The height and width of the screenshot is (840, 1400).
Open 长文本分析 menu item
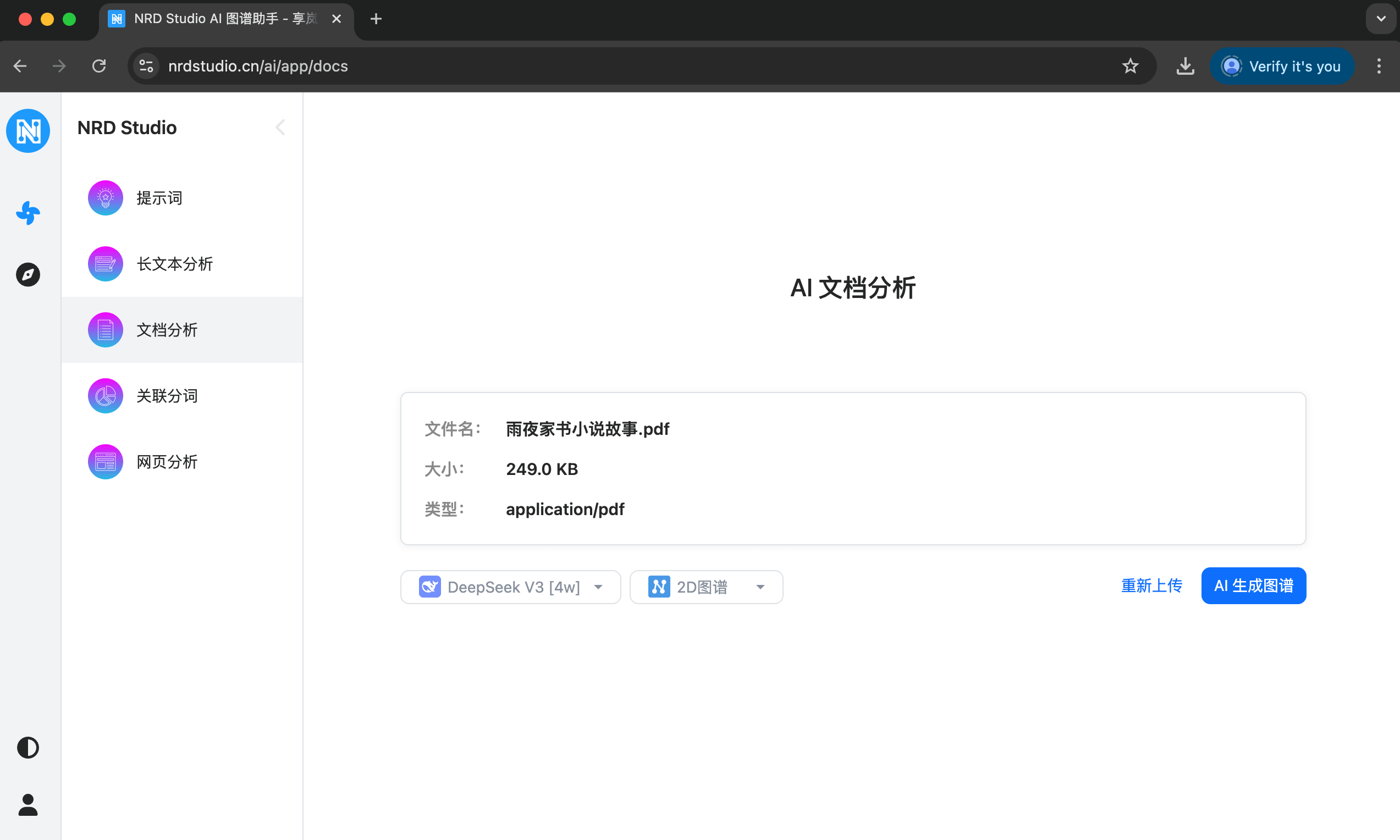click(174, 264)
